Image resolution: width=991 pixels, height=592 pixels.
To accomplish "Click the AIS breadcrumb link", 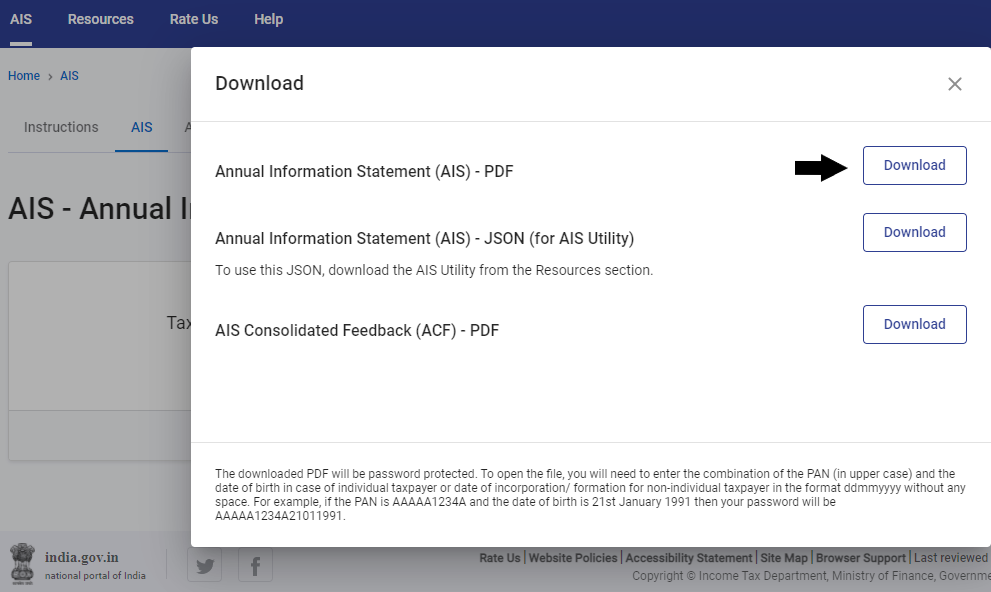I will [69, 76].
